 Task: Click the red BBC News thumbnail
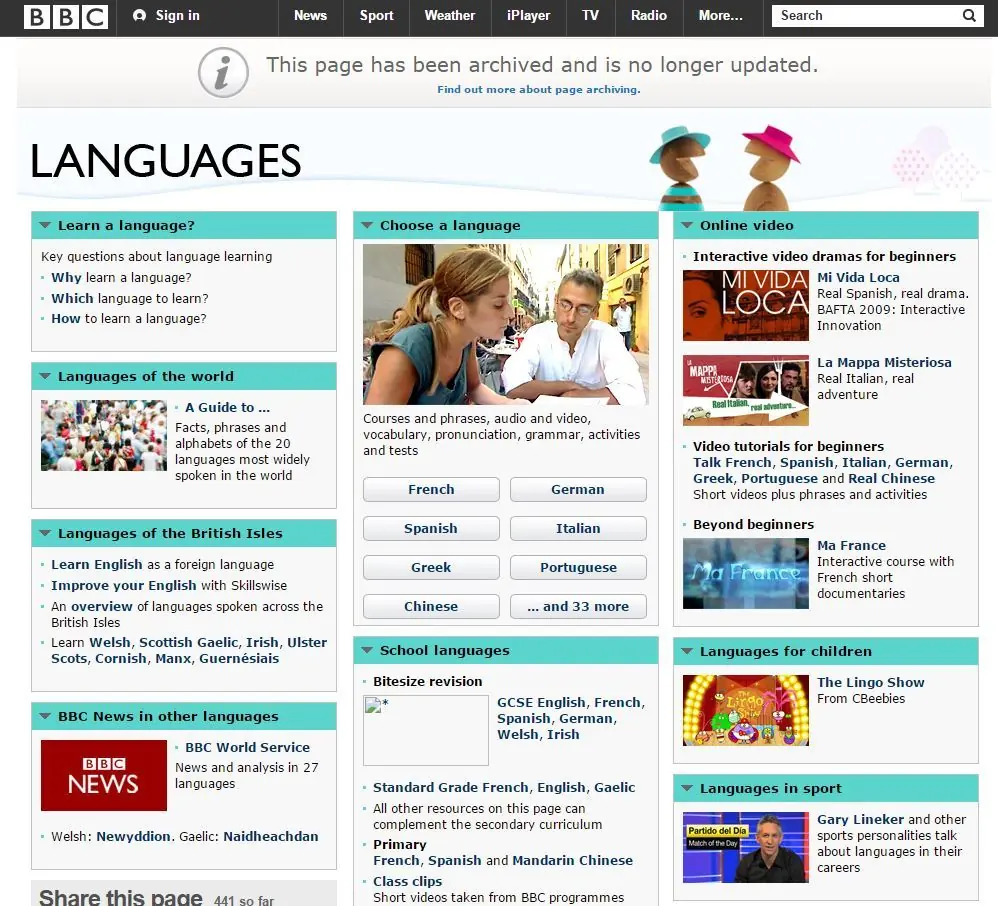point(104,775)
